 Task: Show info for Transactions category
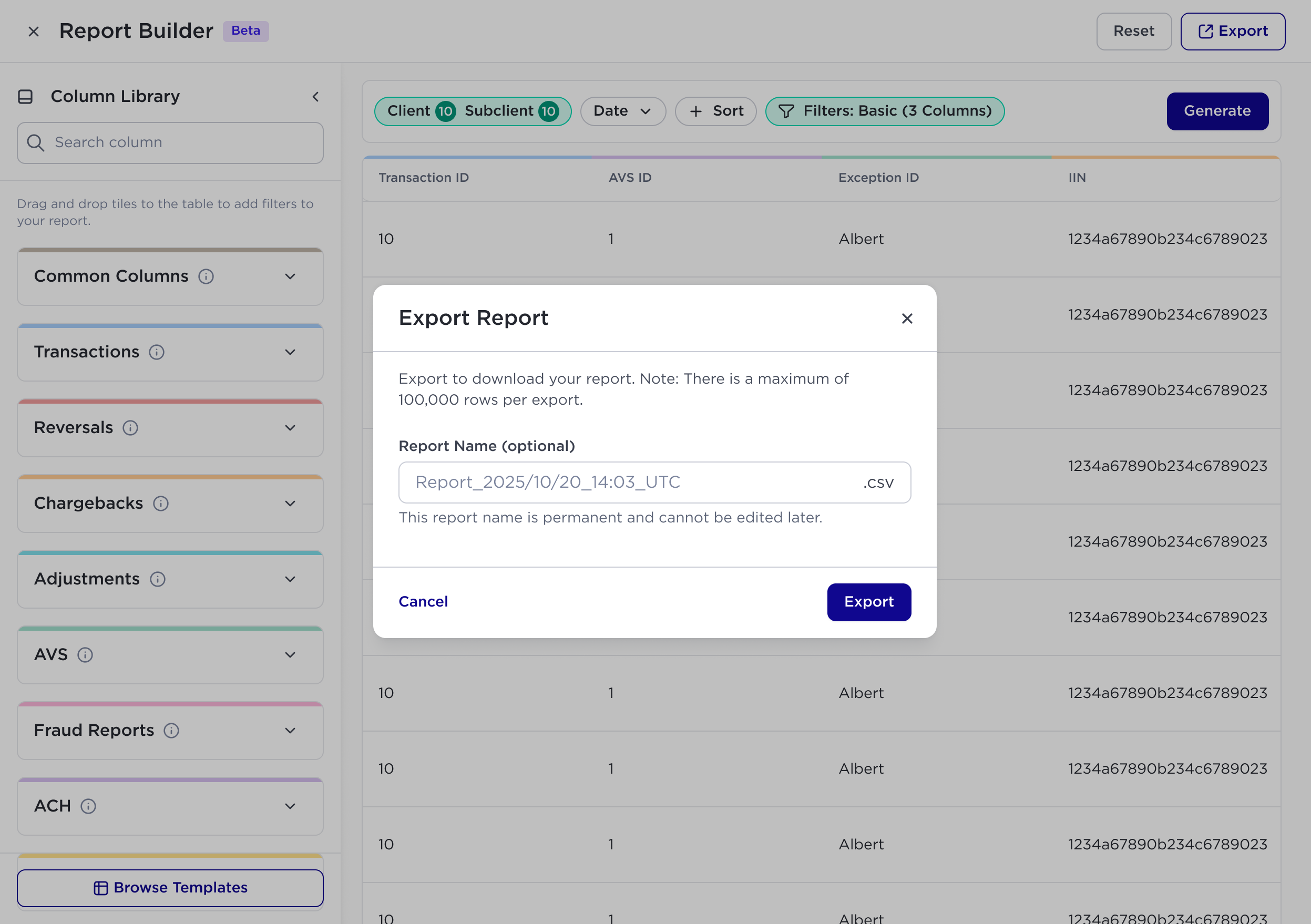157,352
